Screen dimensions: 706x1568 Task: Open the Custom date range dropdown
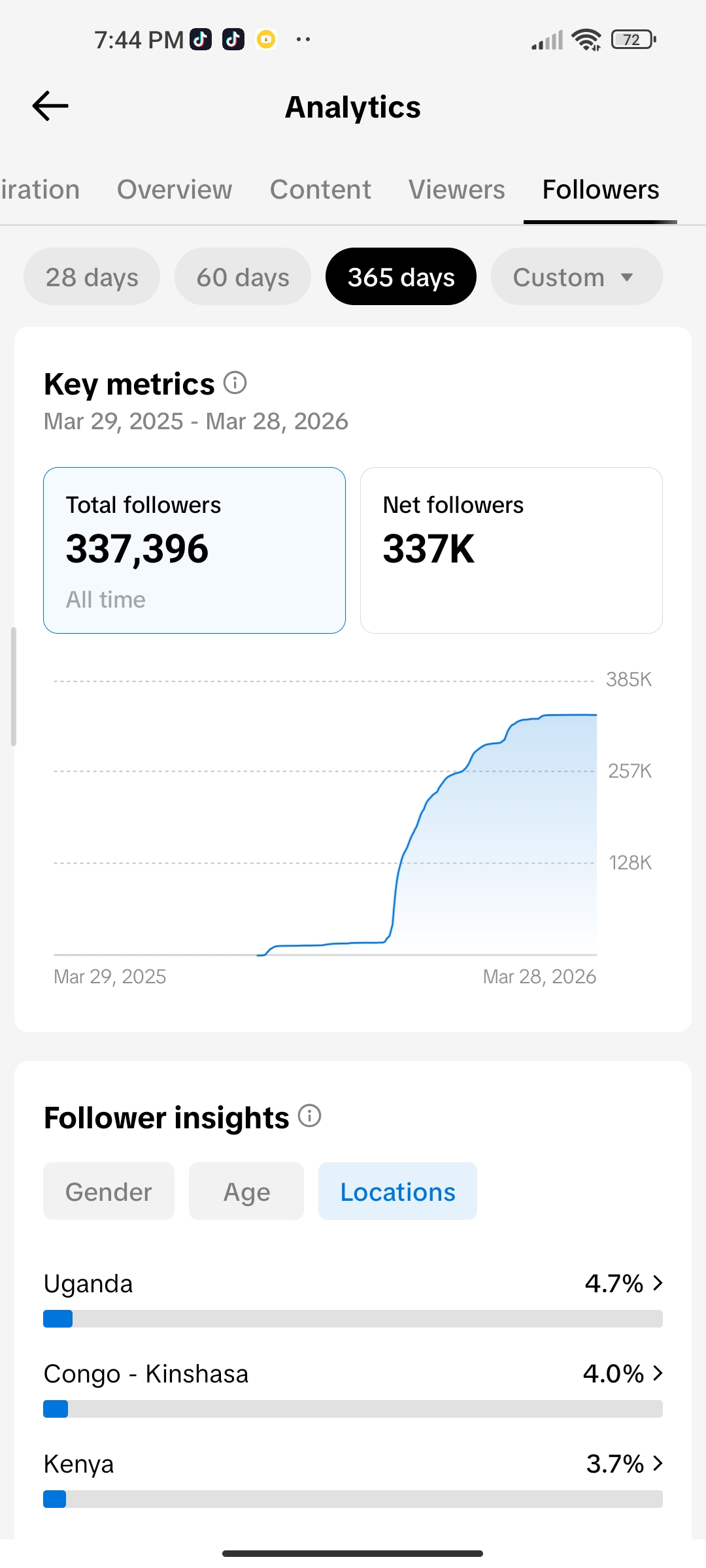(x=576, y=277)
